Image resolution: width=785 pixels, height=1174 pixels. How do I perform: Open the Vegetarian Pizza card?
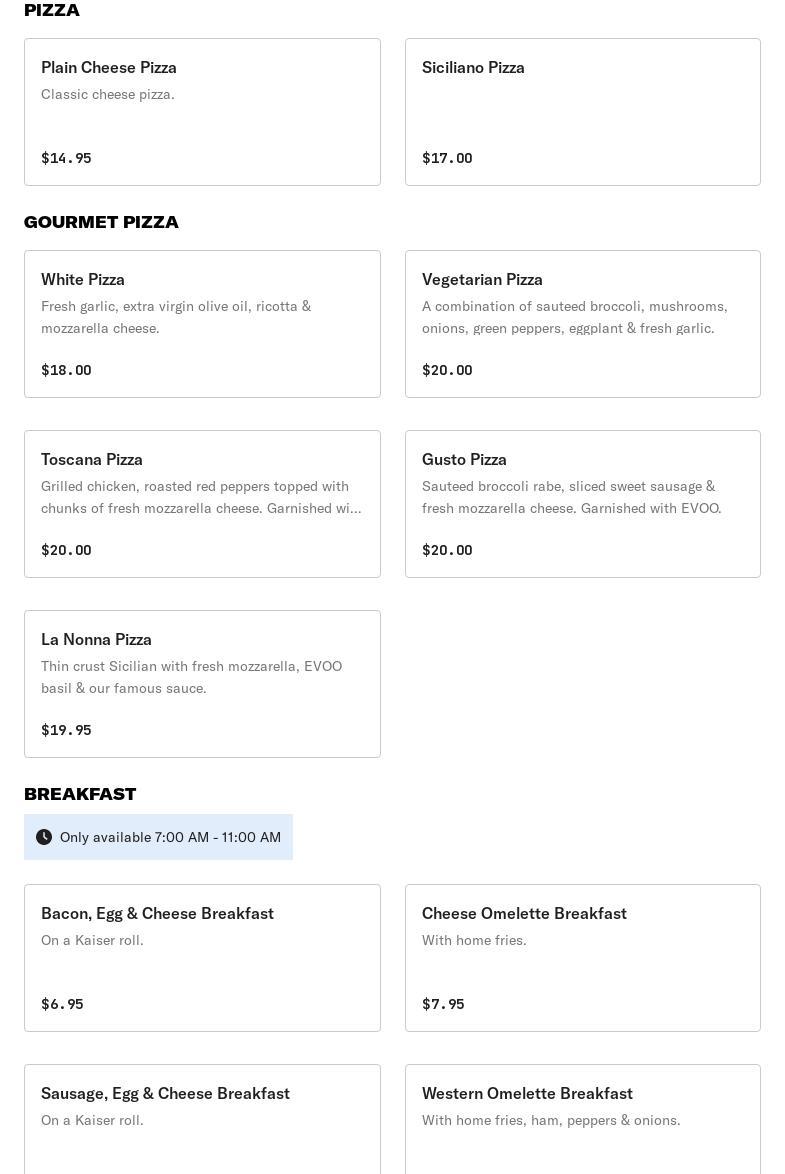pos(582,324)
